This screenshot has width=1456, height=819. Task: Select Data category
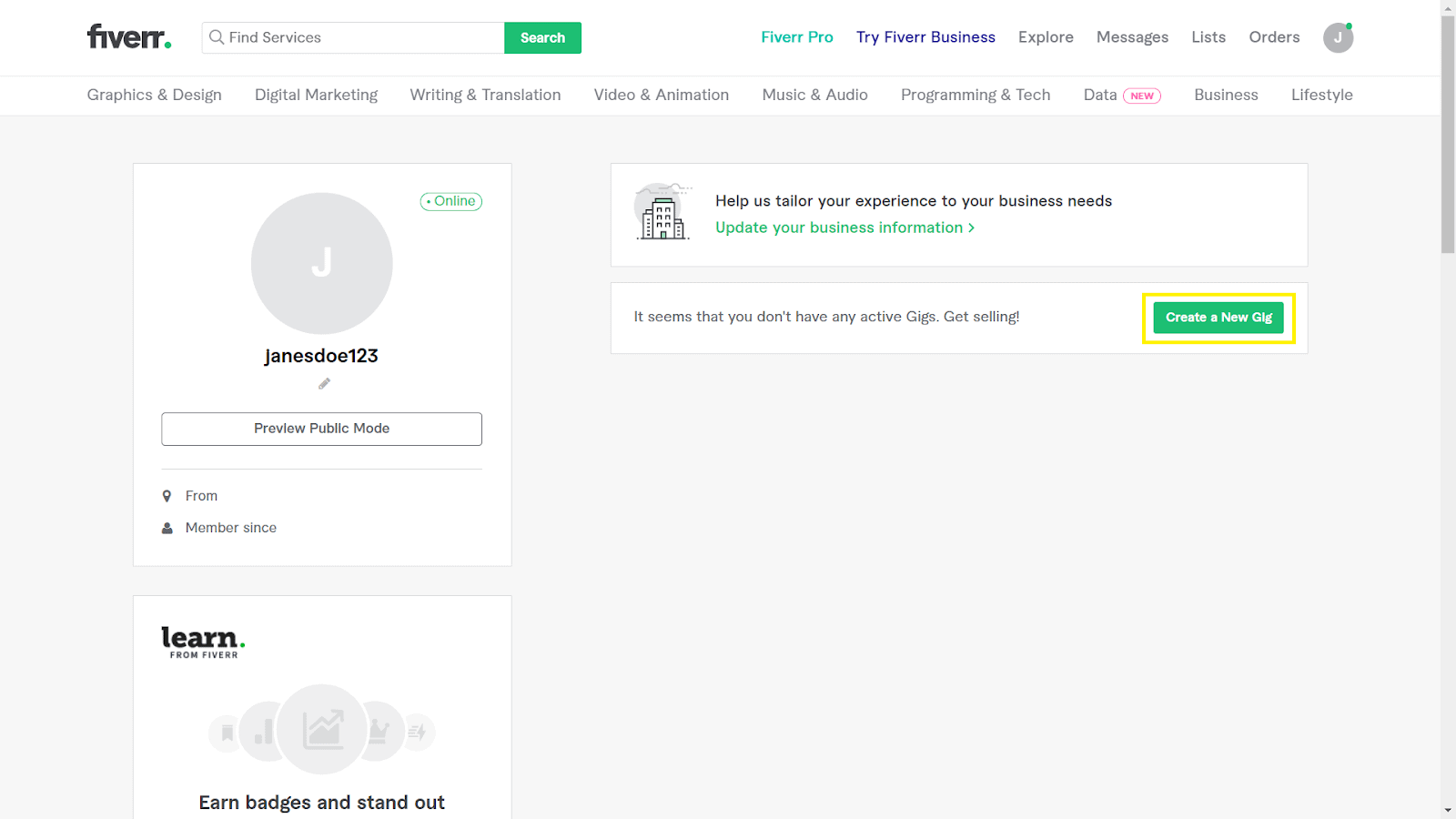click(x=1100, y=95)
